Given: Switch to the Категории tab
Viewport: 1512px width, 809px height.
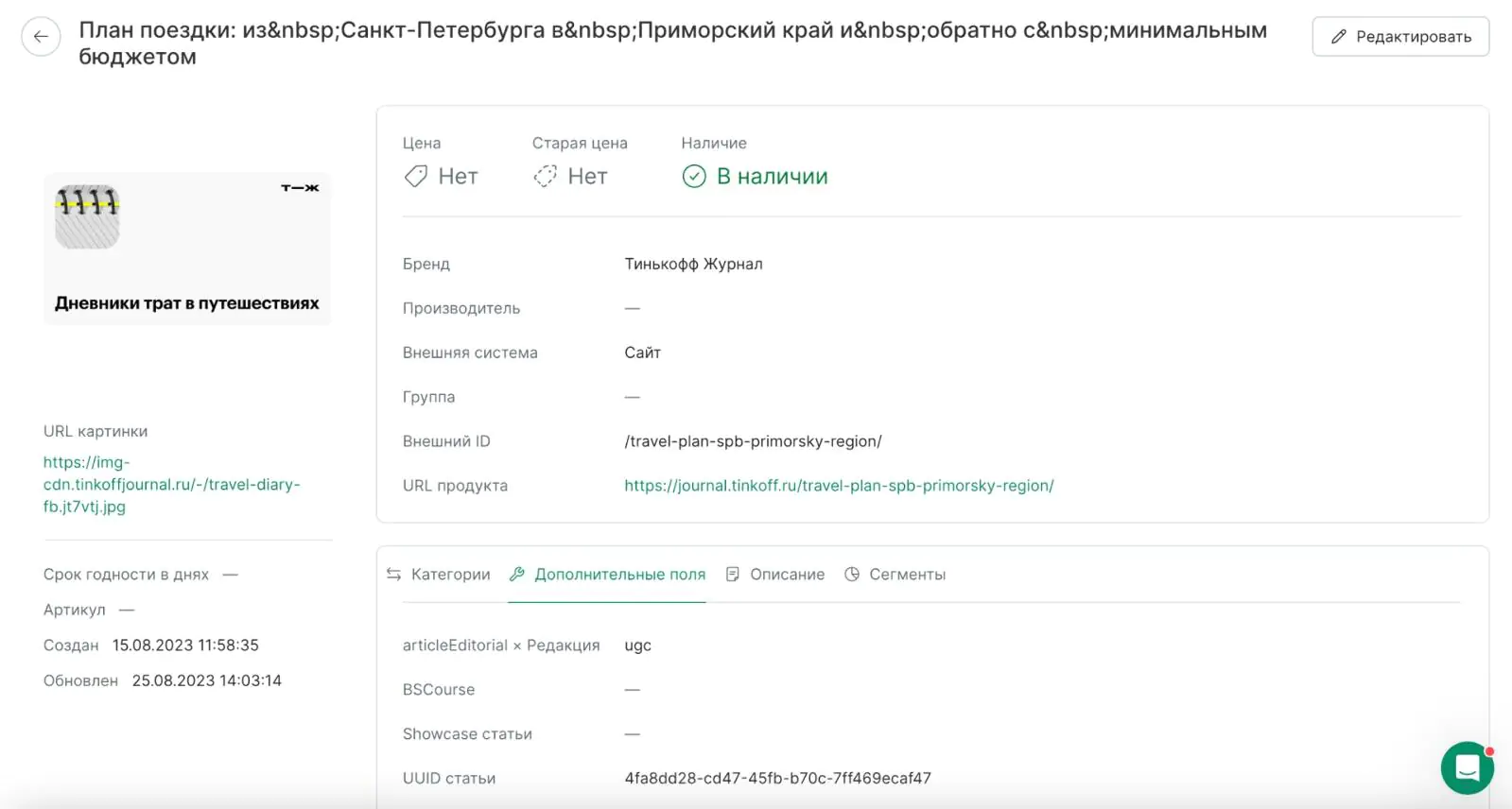Looking at the screenshot, I should [439, 575].
